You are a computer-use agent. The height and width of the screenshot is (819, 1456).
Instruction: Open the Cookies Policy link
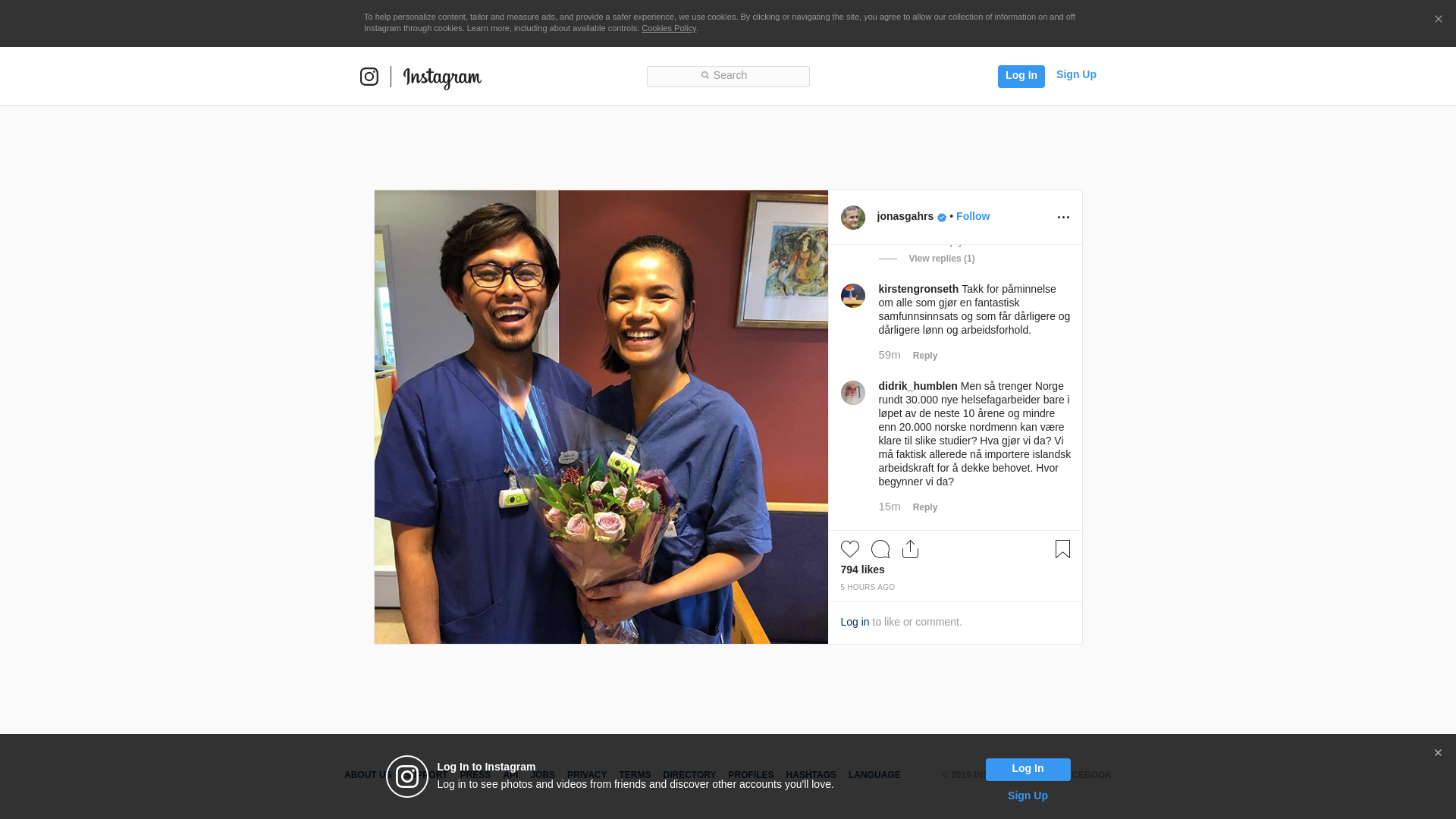pyautogui.click(x=668, y=28)
